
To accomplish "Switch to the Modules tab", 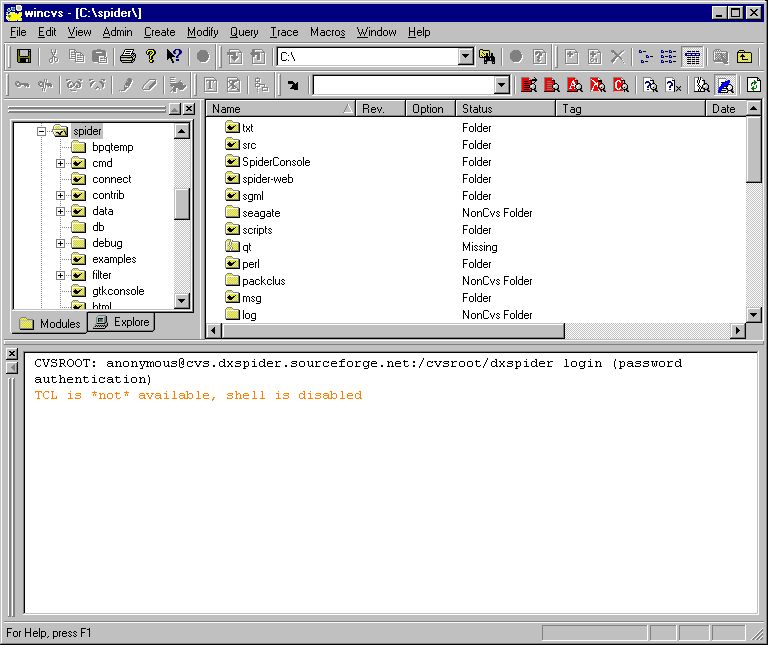I will pos(49,323).
